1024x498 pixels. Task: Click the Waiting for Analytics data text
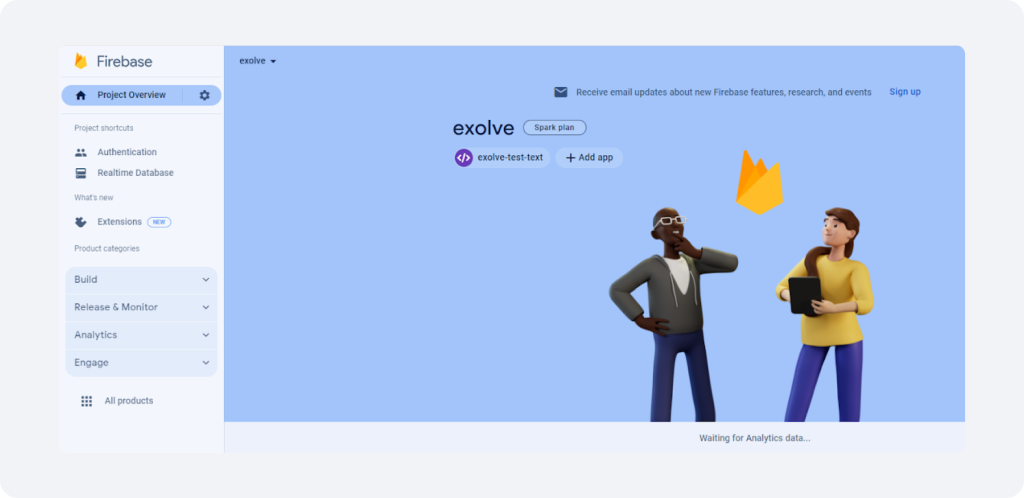755,438
